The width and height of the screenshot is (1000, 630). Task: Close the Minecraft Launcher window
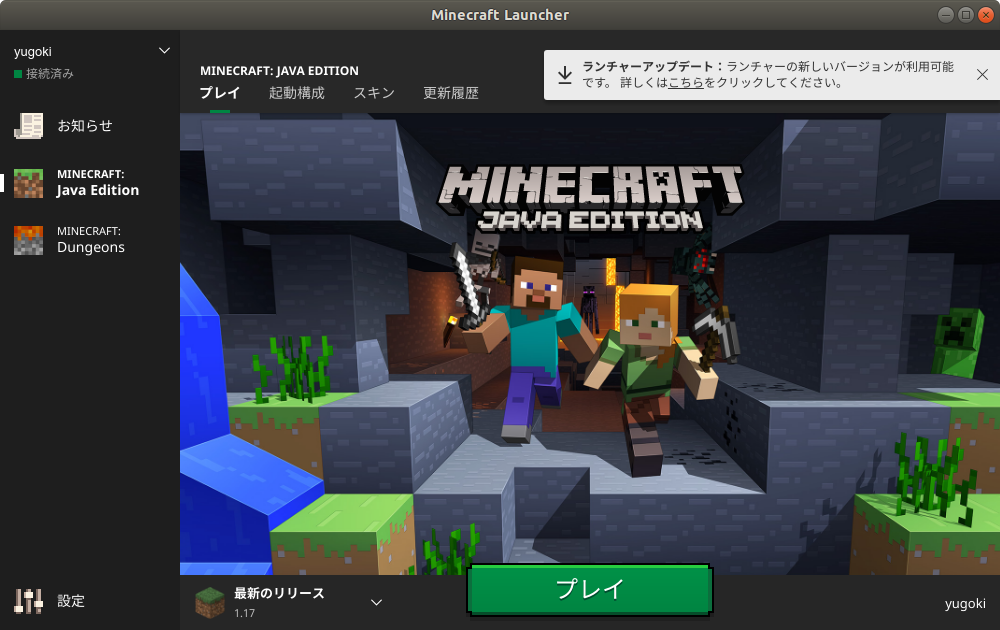point(986,15)
